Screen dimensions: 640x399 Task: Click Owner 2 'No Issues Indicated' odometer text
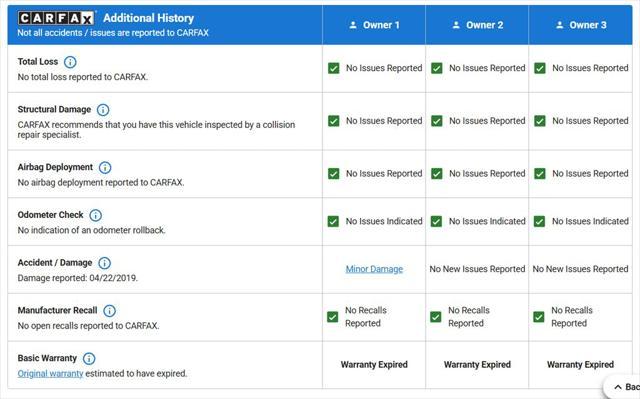pyautogui.click(x=487, y=221)
